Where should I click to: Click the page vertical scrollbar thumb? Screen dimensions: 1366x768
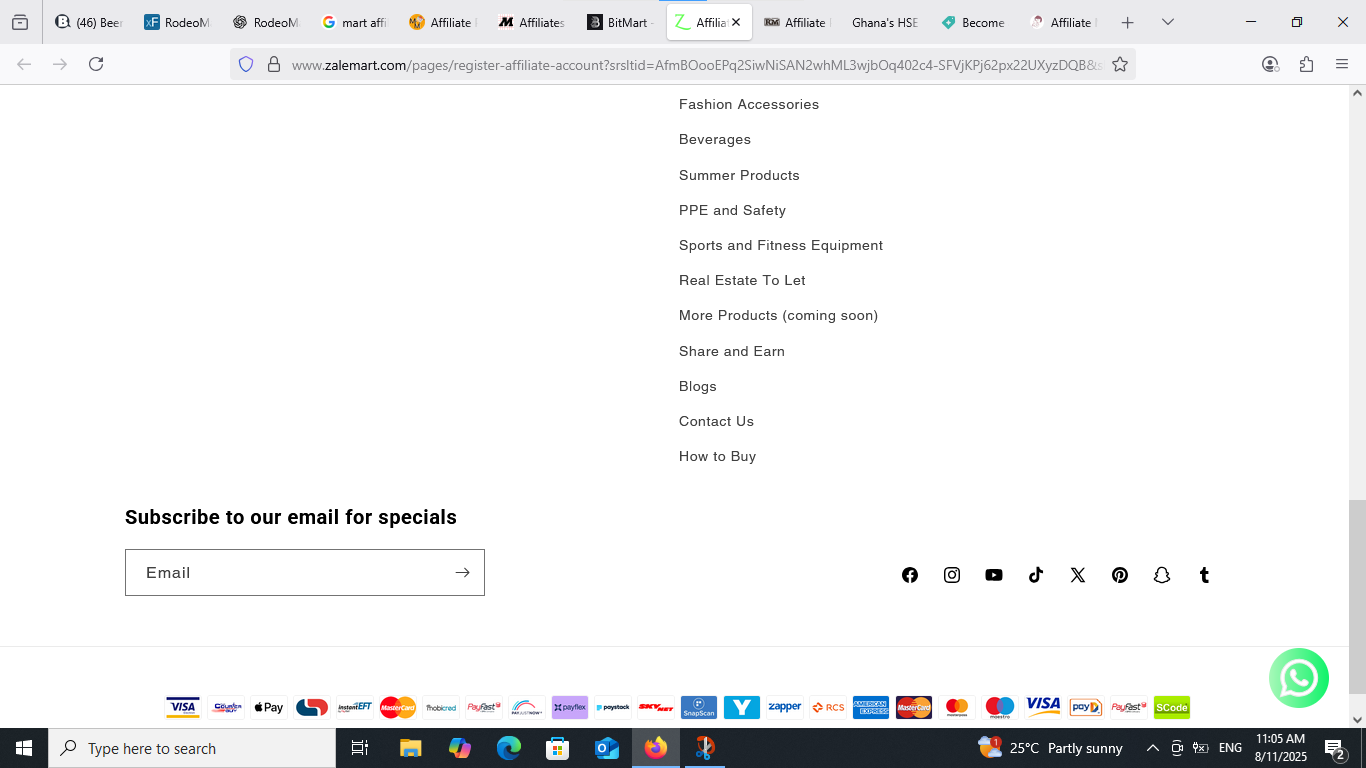(x=1357, y=597)
